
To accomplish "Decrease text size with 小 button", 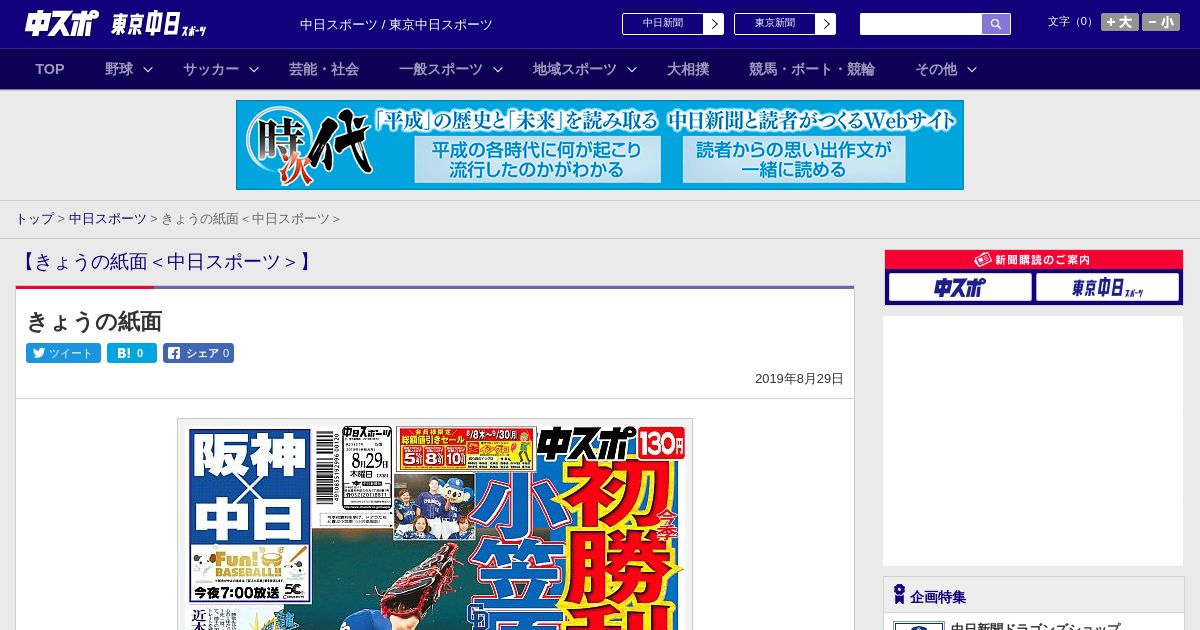I will pyautogui.click(x=1161, y=22).
